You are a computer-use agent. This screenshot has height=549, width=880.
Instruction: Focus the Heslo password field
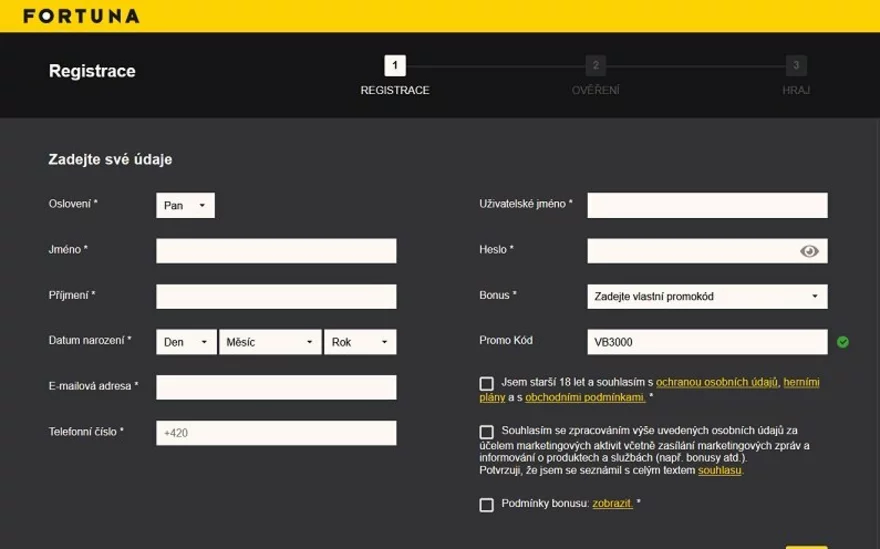[x=707, y=251]
